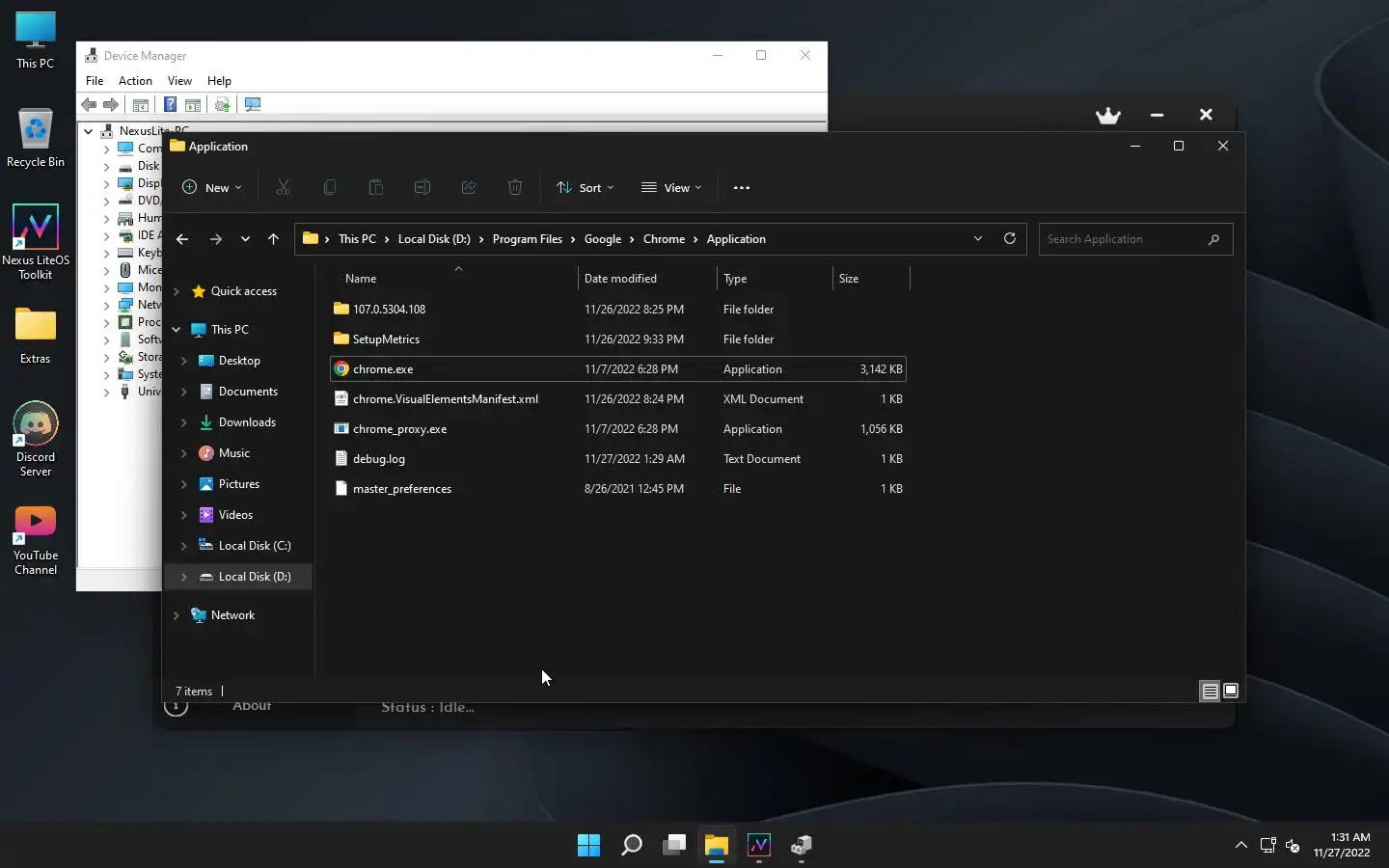Select master_preferences file
This screenshot has height=868, width=1389.
(617, 489)
